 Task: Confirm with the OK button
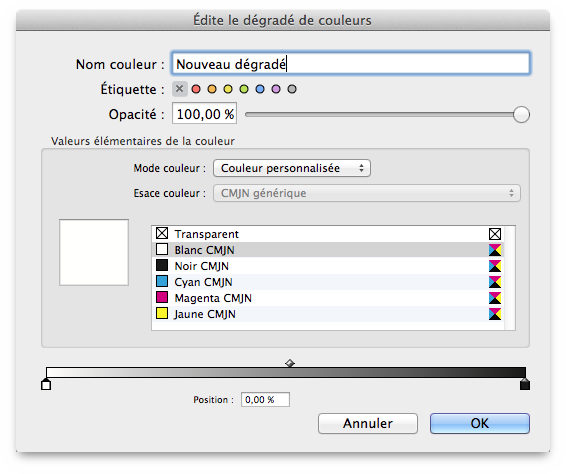tap(480, 423)
